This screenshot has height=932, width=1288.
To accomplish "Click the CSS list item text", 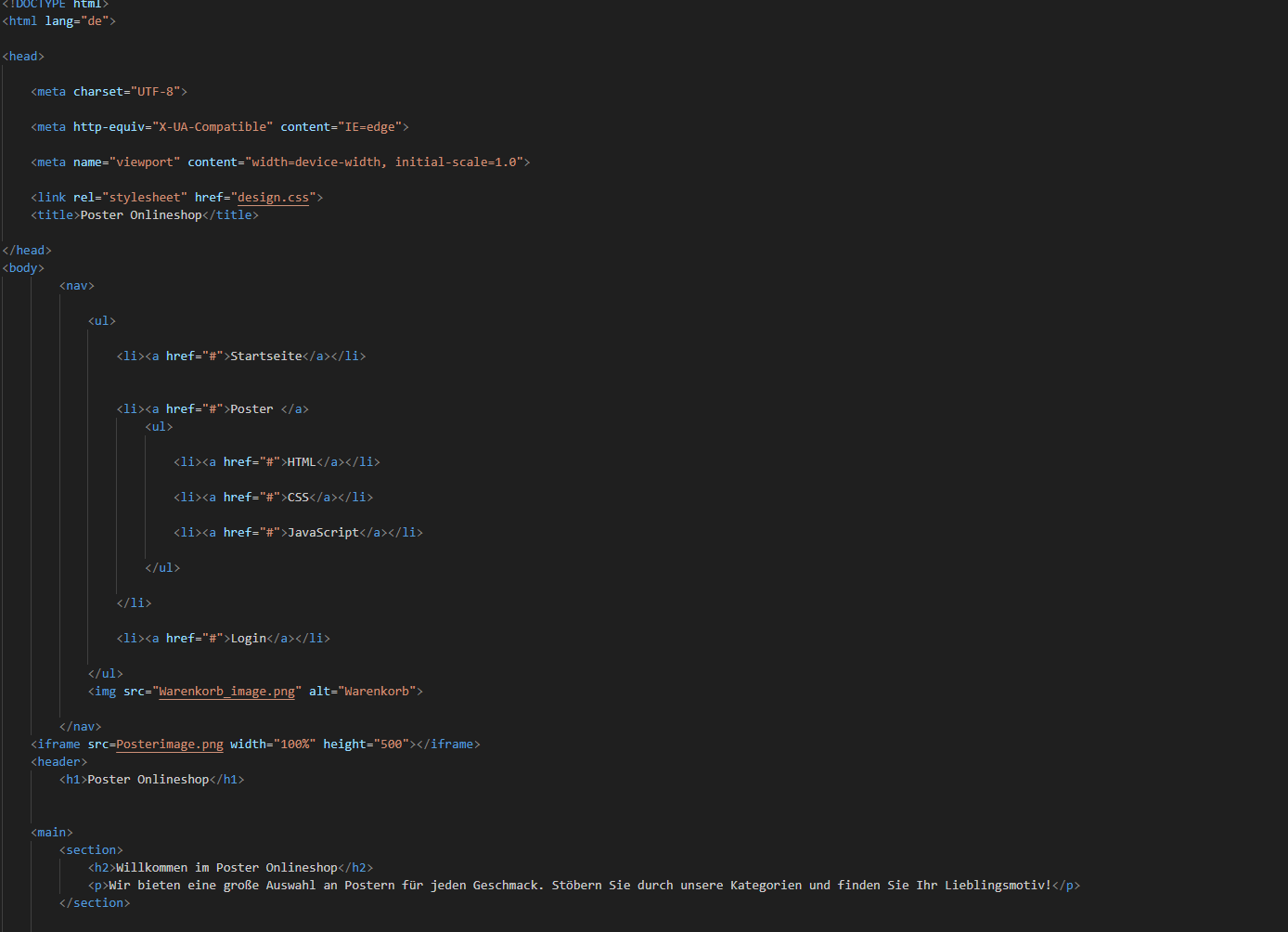I will click(298, 497).
